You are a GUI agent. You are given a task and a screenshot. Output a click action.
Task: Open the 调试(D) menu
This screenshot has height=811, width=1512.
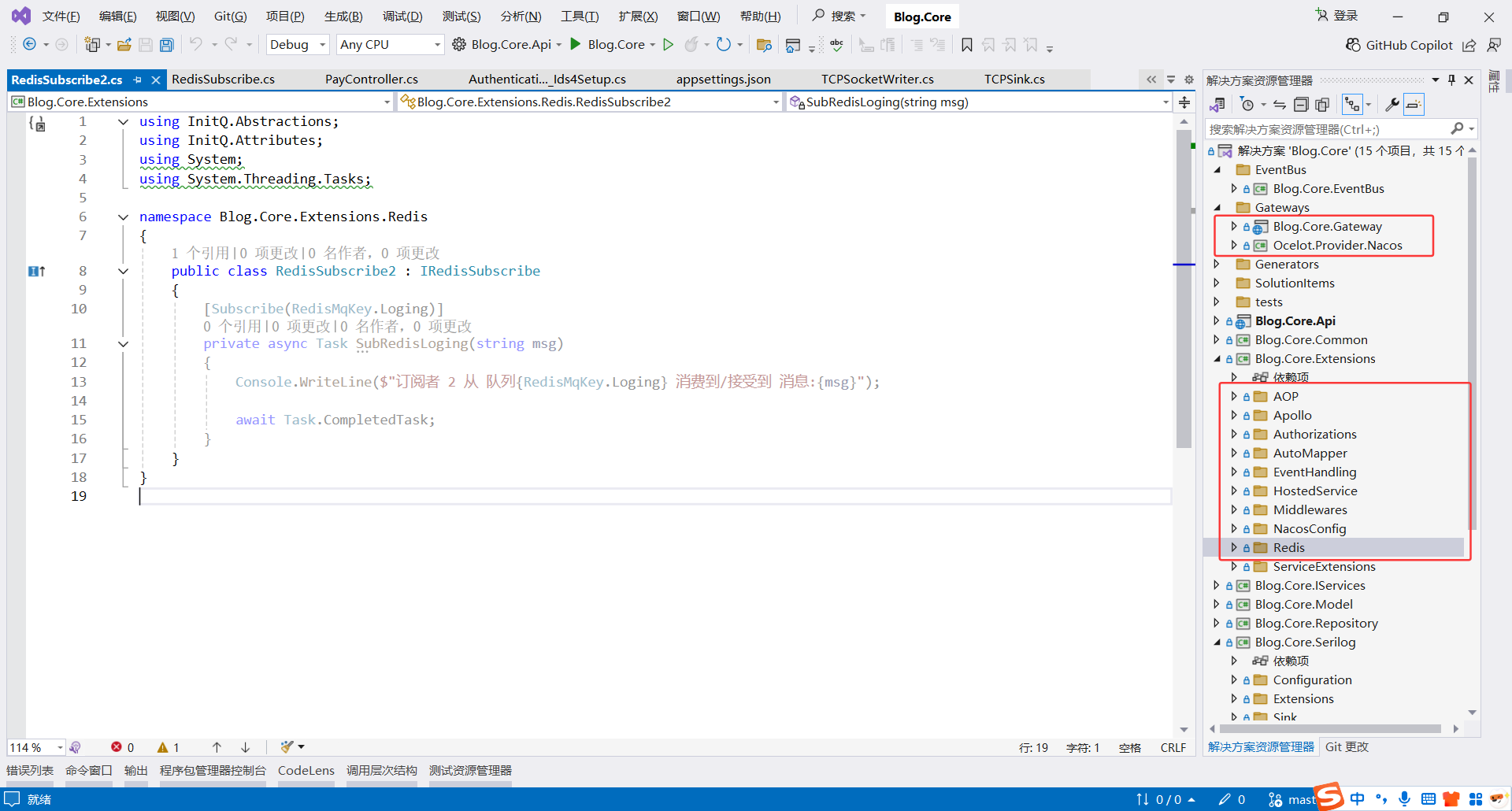[402, 17]
